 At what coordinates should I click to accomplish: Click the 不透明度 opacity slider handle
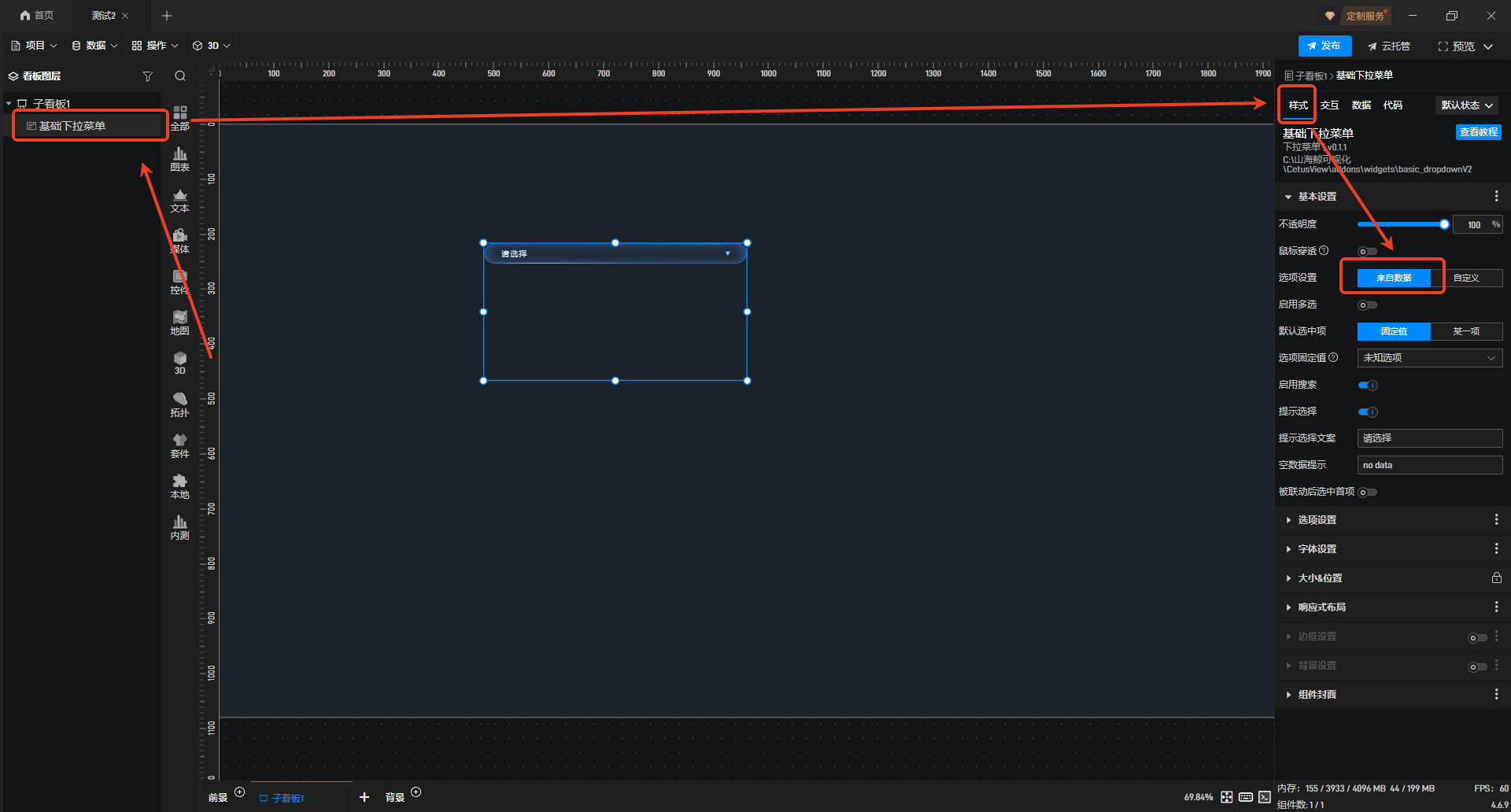(x=1444, y=224)
